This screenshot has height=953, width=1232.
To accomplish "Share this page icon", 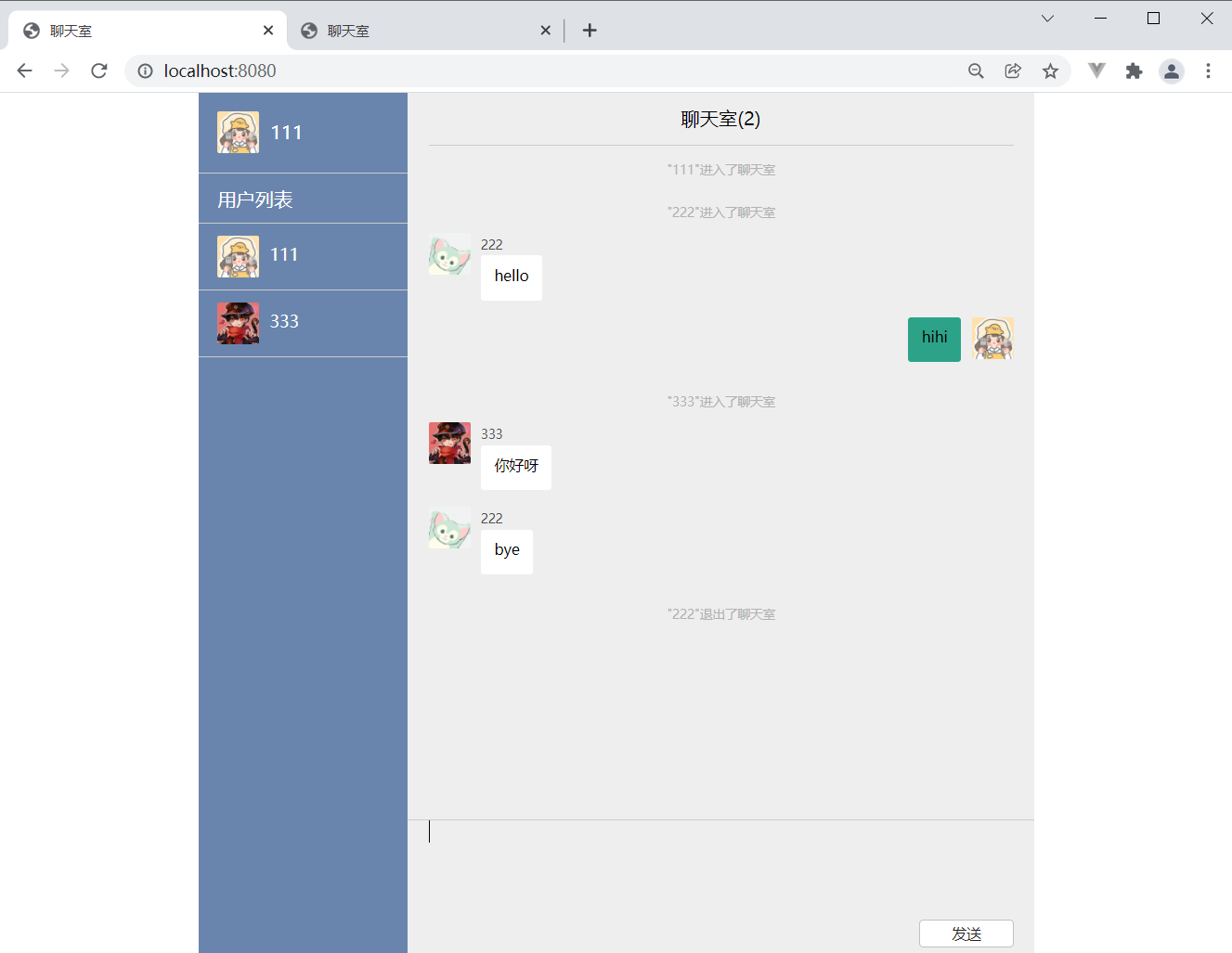I will pyautogui.click(x=1013, y=71).
